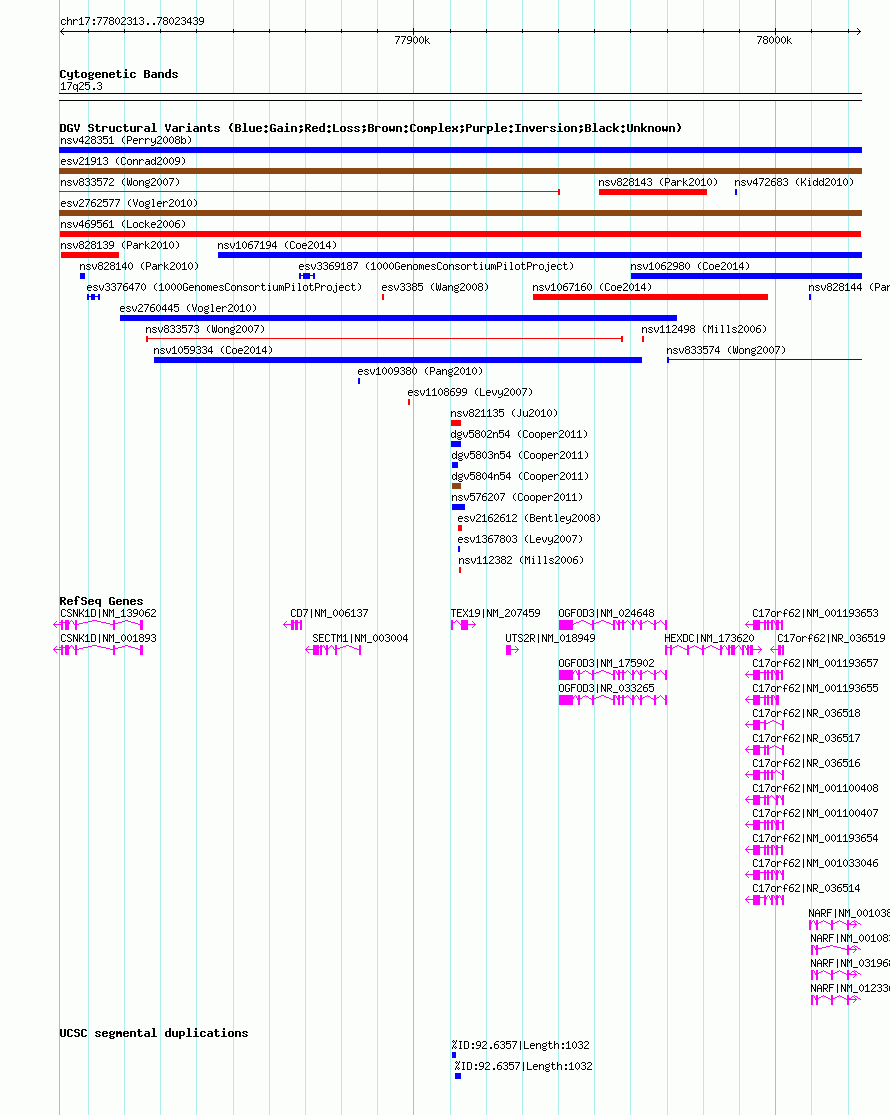Open C17orf62|NM_001033046 label
Viewport: 890px width, 1115px height.
[815, 863]
